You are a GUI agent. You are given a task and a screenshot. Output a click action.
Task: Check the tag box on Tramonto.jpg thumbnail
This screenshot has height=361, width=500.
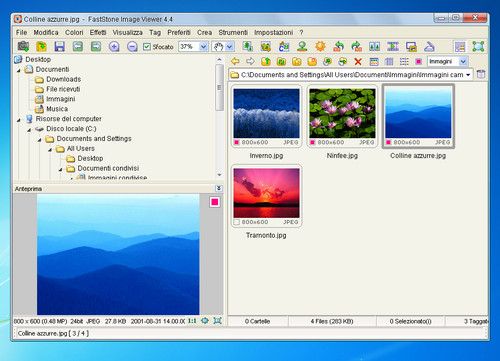pos(237,222)
